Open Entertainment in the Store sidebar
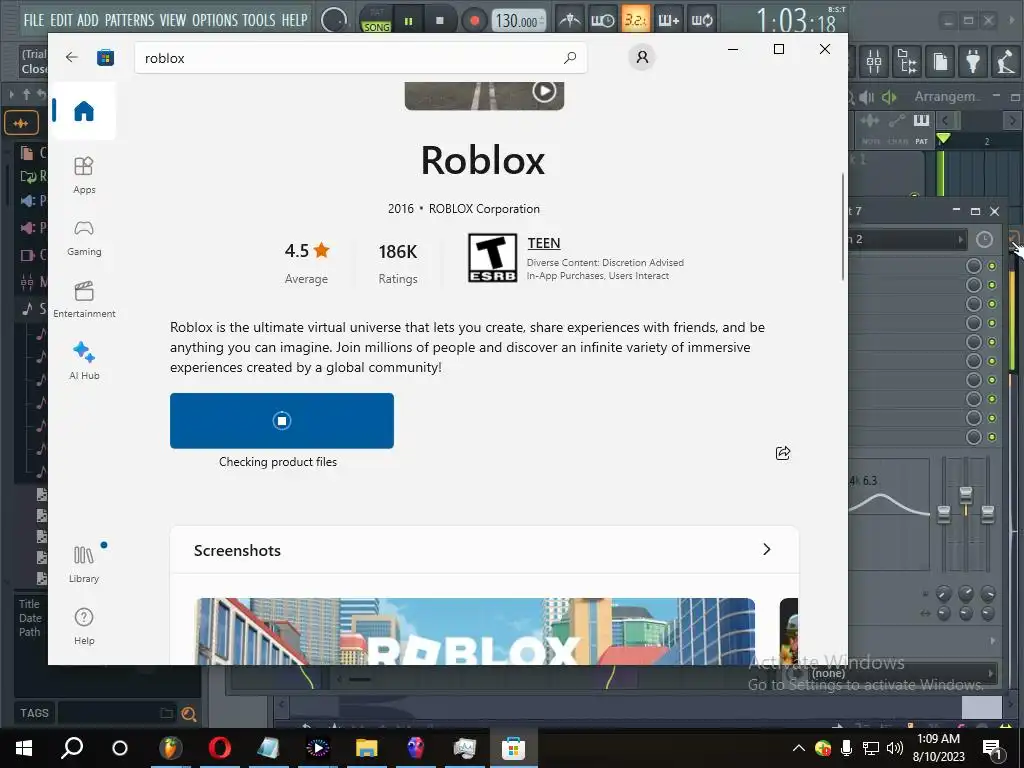This screenshot has width=1024, height=768. 84,300
